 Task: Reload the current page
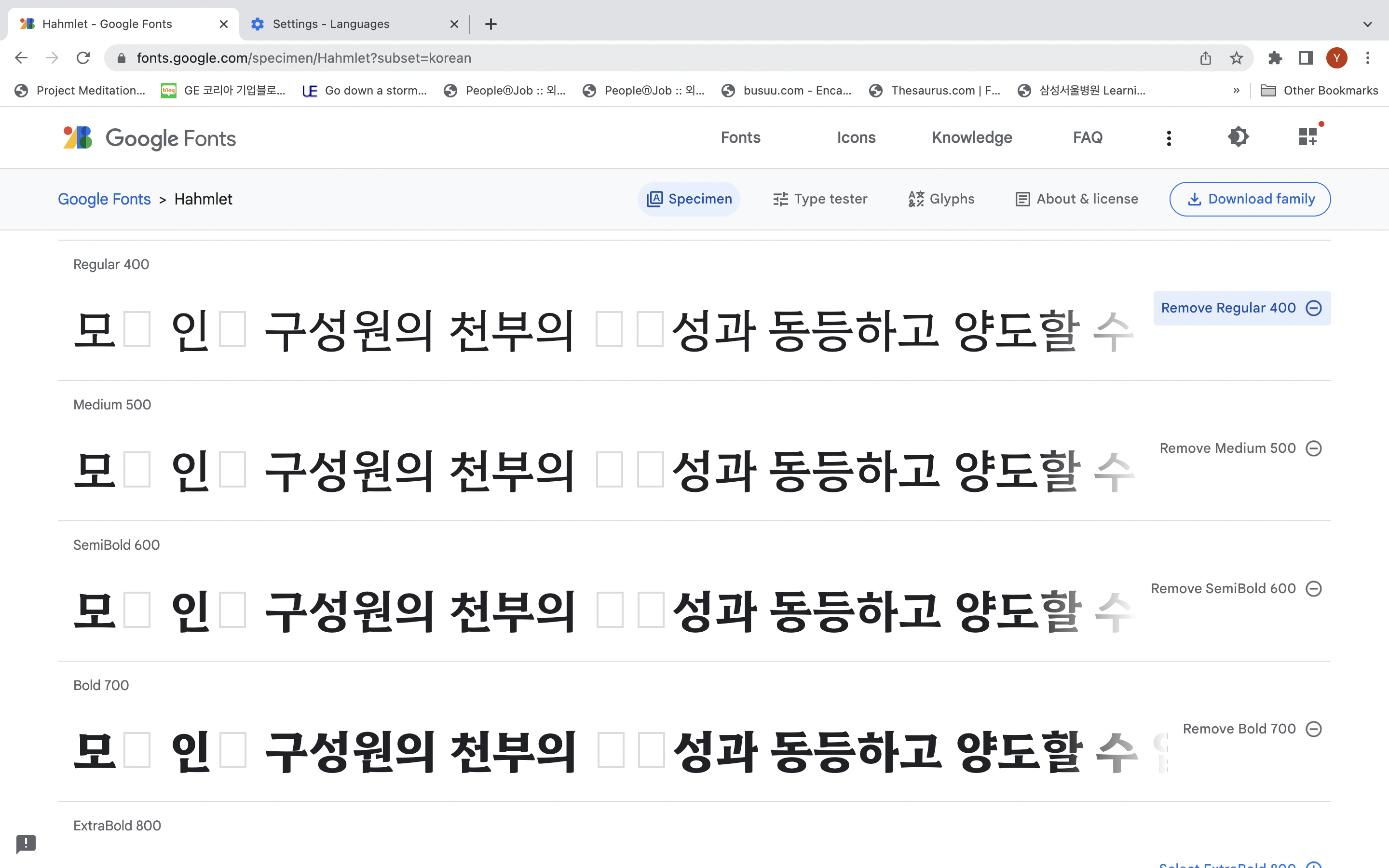coord(83,58)
